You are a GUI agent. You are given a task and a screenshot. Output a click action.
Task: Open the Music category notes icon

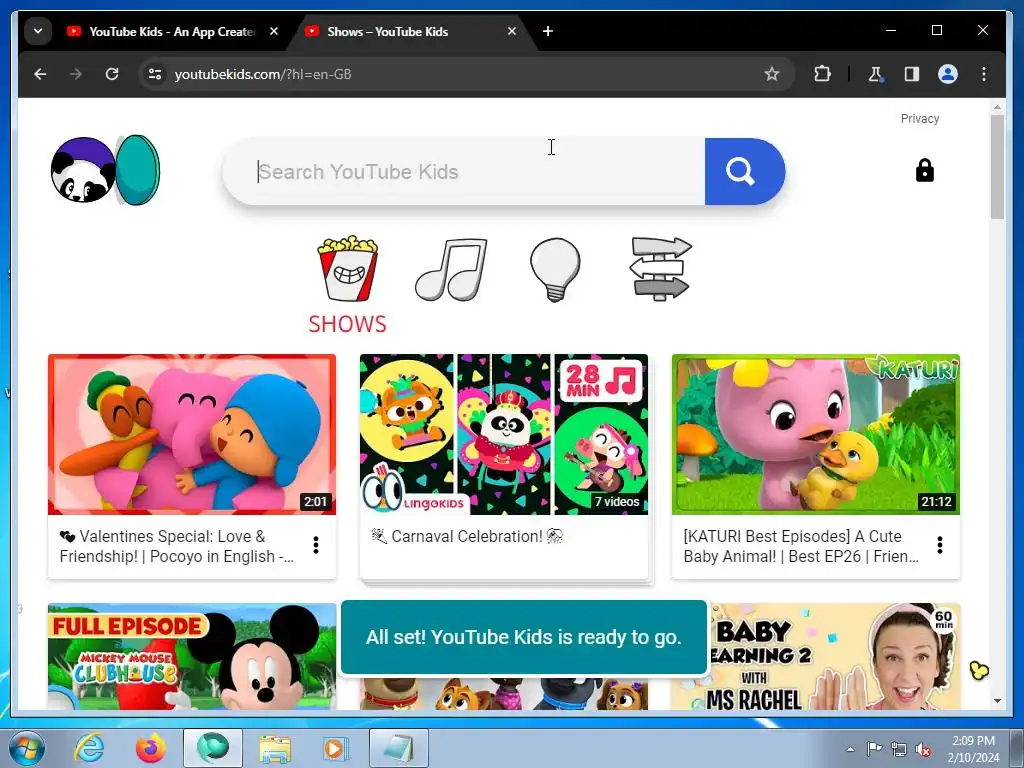tap(451, 269)
